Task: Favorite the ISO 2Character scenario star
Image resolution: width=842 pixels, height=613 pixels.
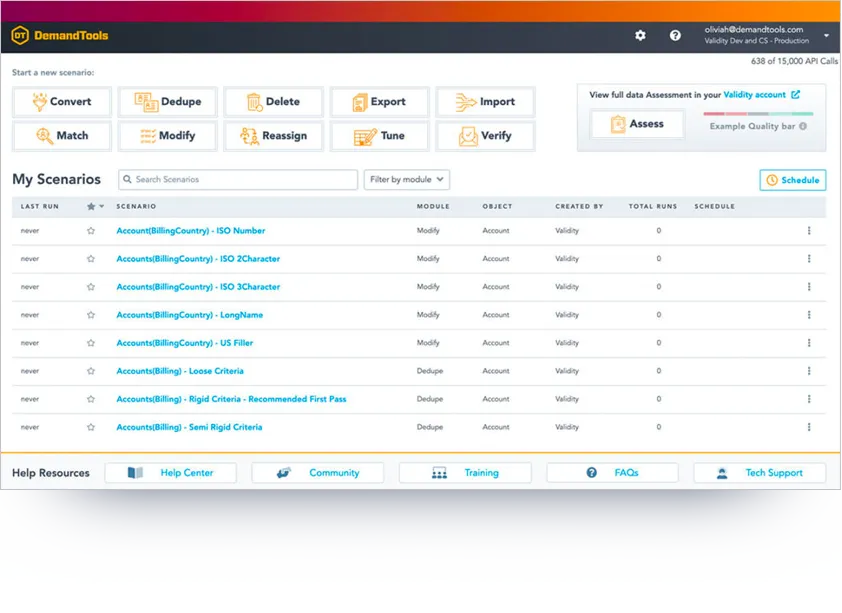Action: [91, 259]
